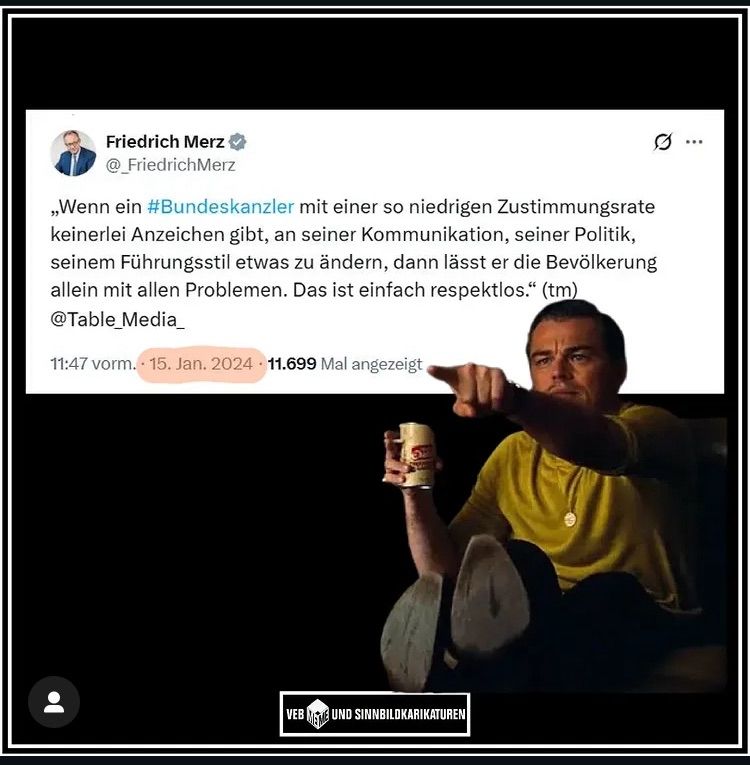Click the beer can in the man's hand
This screenshot has height=765, width=750.
coord(417,455)
